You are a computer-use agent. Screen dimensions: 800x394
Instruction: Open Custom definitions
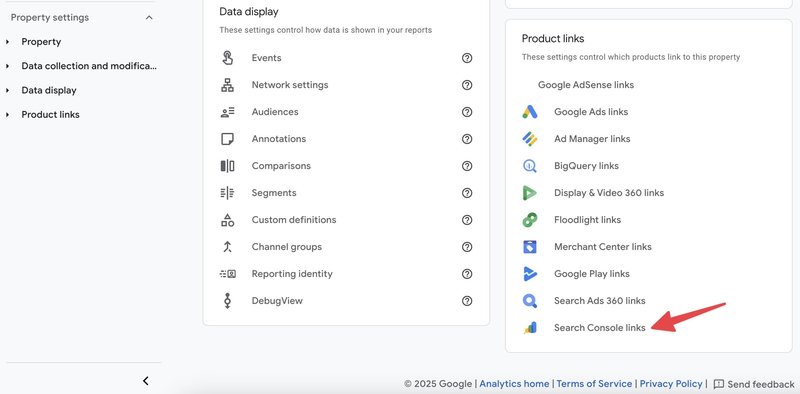point(294,220)
